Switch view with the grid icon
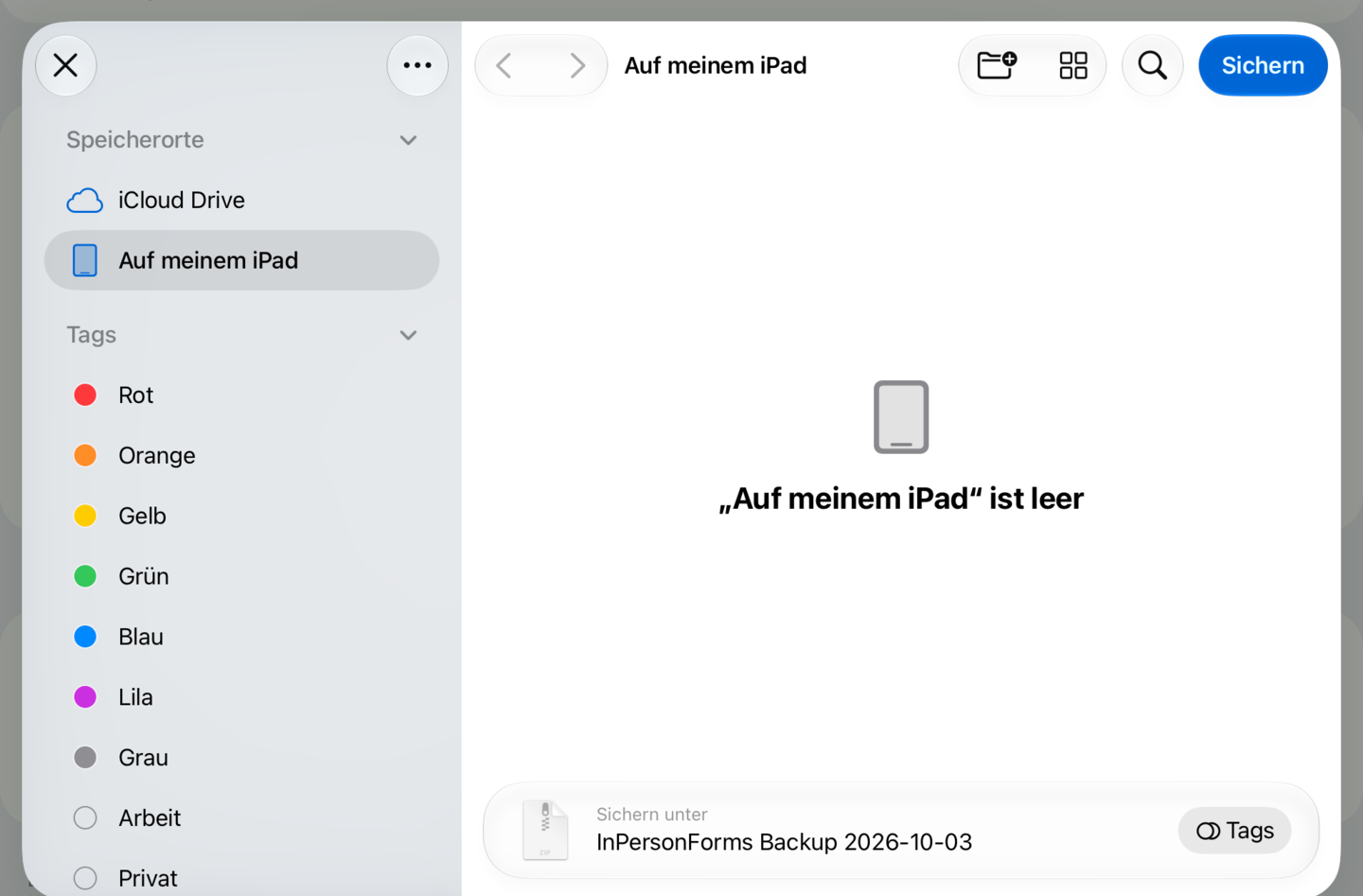 [1073, 65]
